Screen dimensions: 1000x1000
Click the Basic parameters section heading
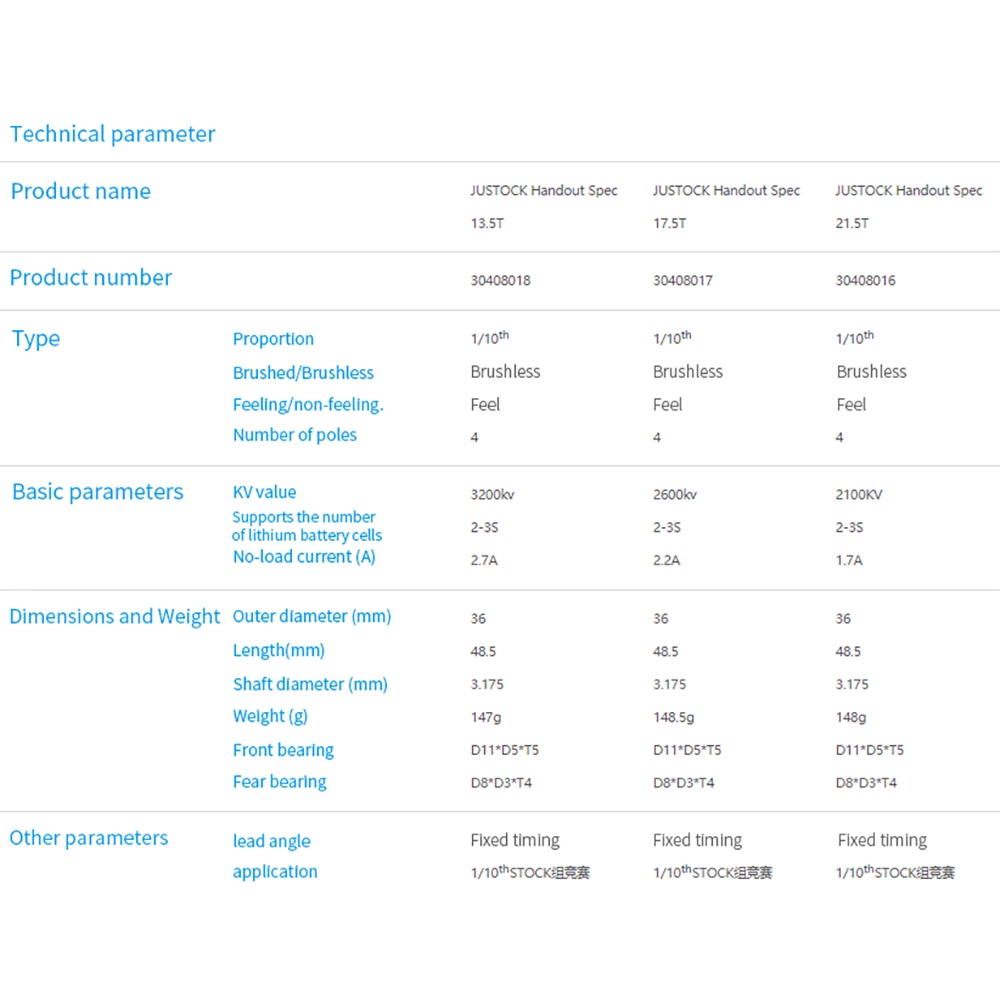click(x=97, y=492)
